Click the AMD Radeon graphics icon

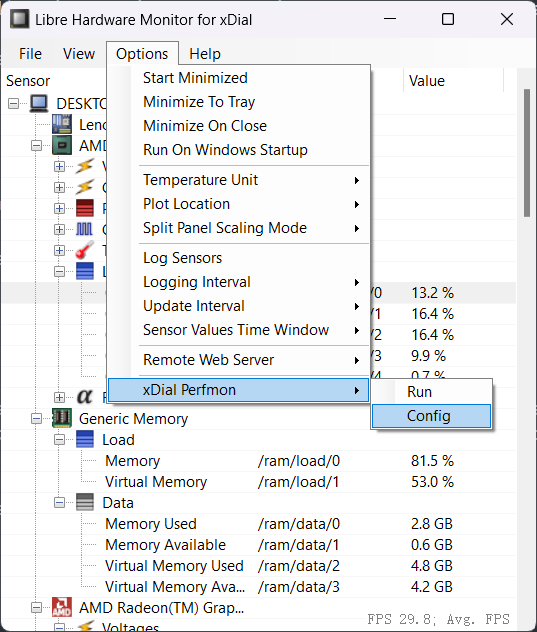coord(62,607)
